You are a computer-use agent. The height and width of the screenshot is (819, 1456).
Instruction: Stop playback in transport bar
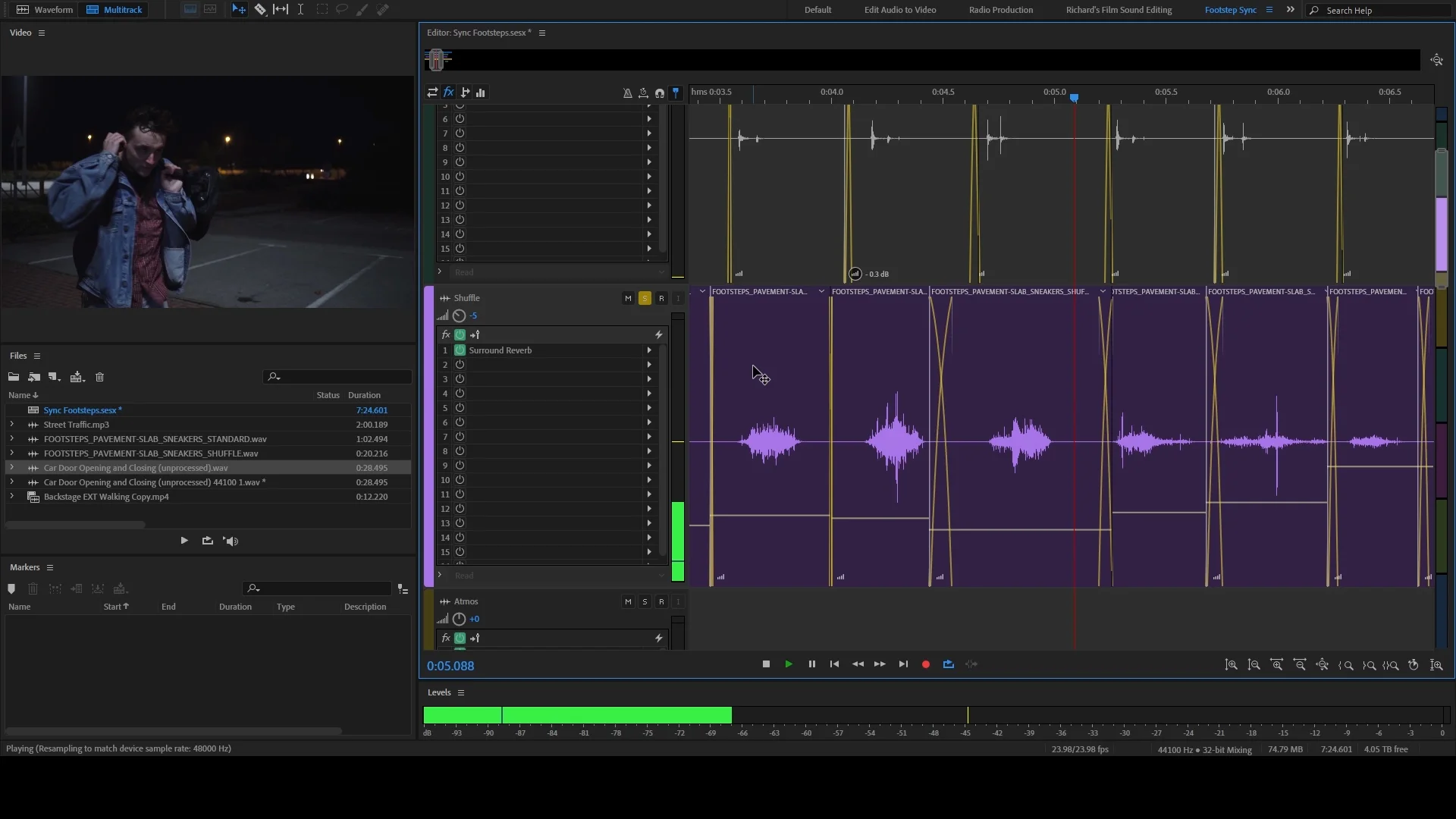pos(766,664)
